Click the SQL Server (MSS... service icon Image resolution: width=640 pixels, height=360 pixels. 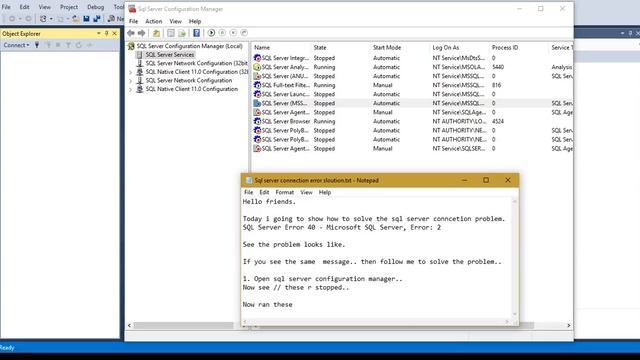point(257,103)
